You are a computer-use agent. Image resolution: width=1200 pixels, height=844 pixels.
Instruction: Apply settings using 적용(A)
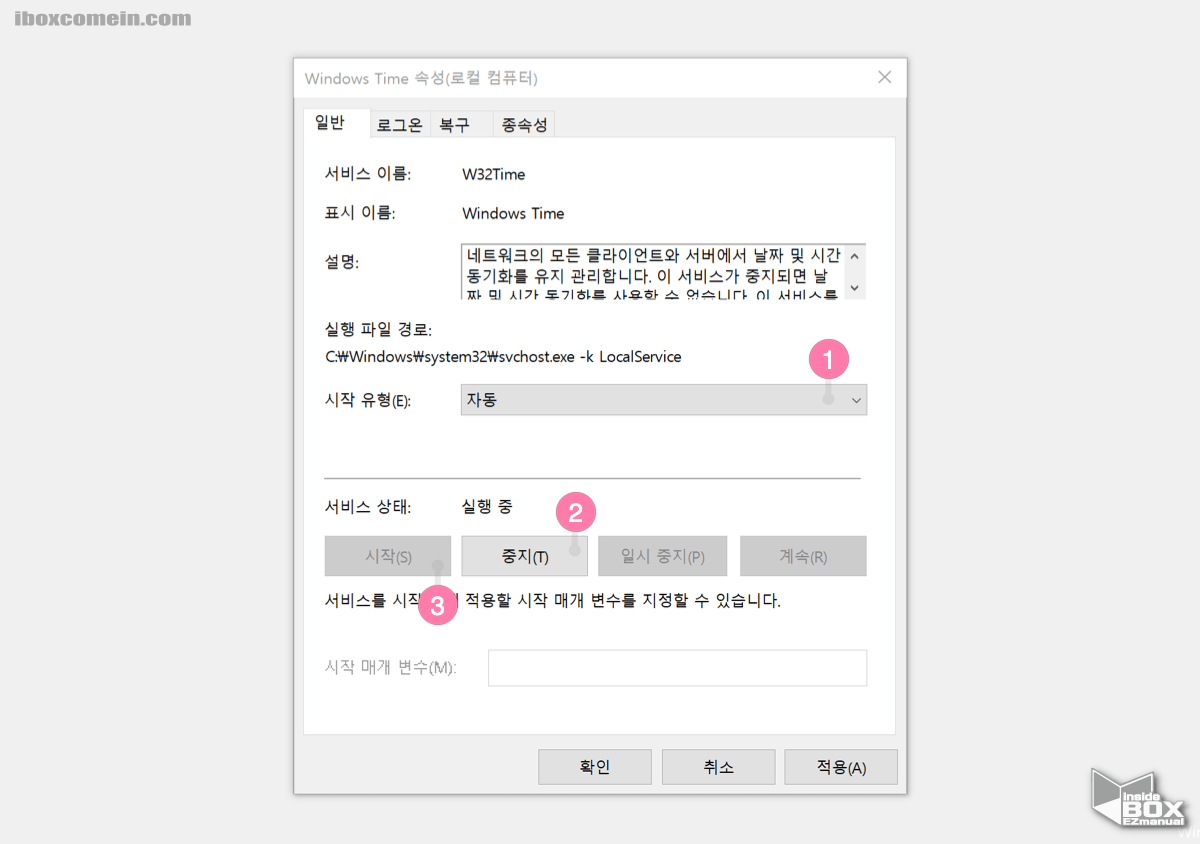(x=842, y=767)
